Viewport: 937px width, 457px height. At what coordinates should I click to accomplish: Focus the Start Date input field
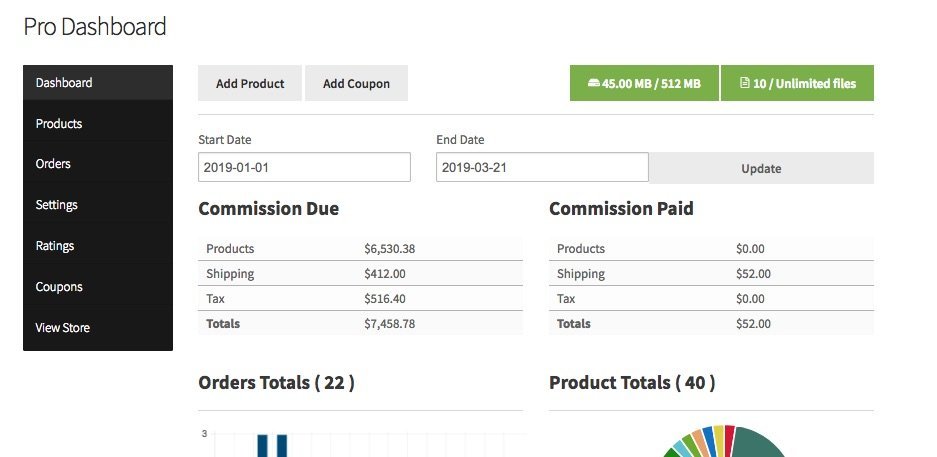coord(304,167)
